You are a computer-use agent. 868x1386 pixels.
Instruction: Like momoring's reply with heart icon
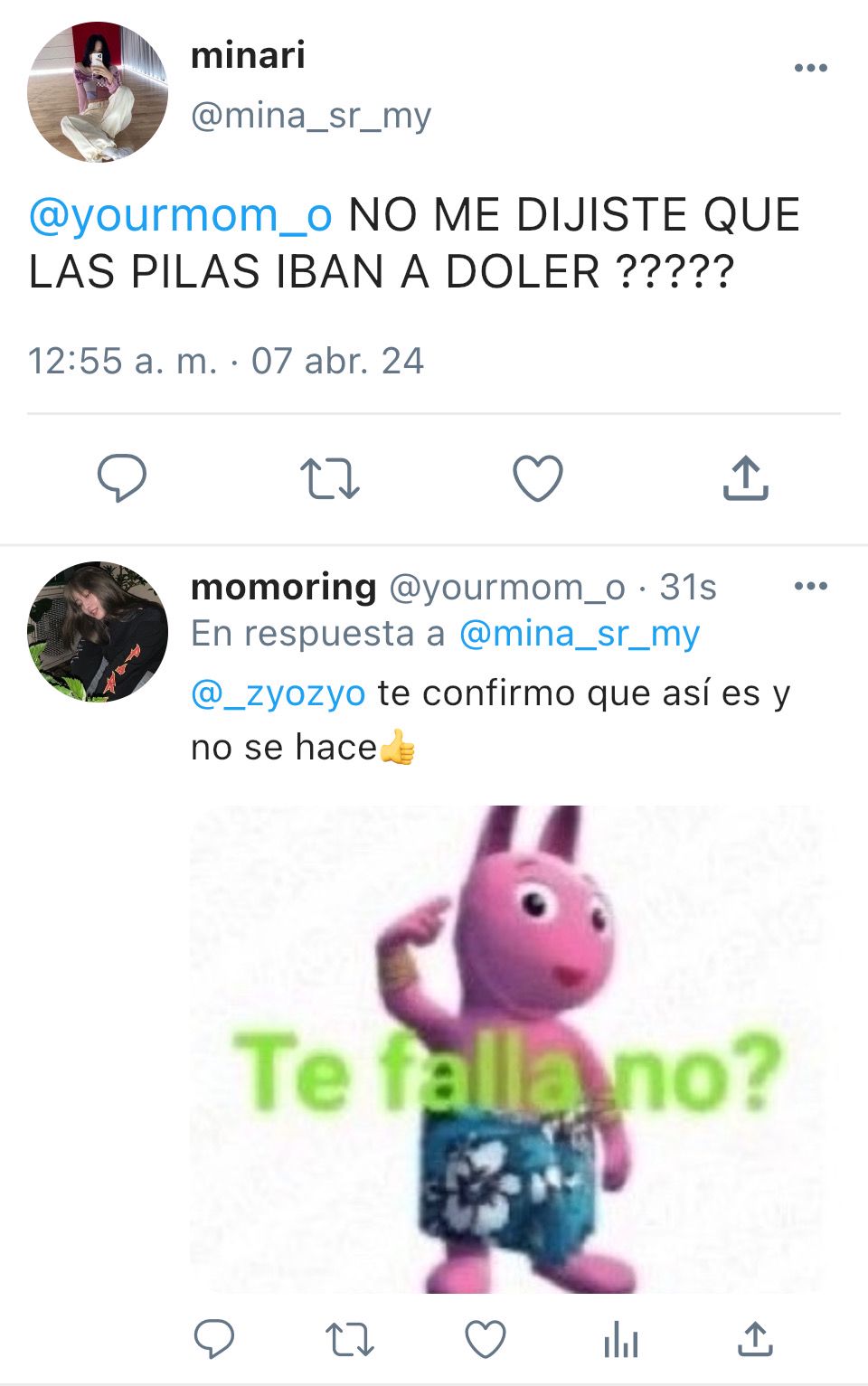click(486, 1340)
